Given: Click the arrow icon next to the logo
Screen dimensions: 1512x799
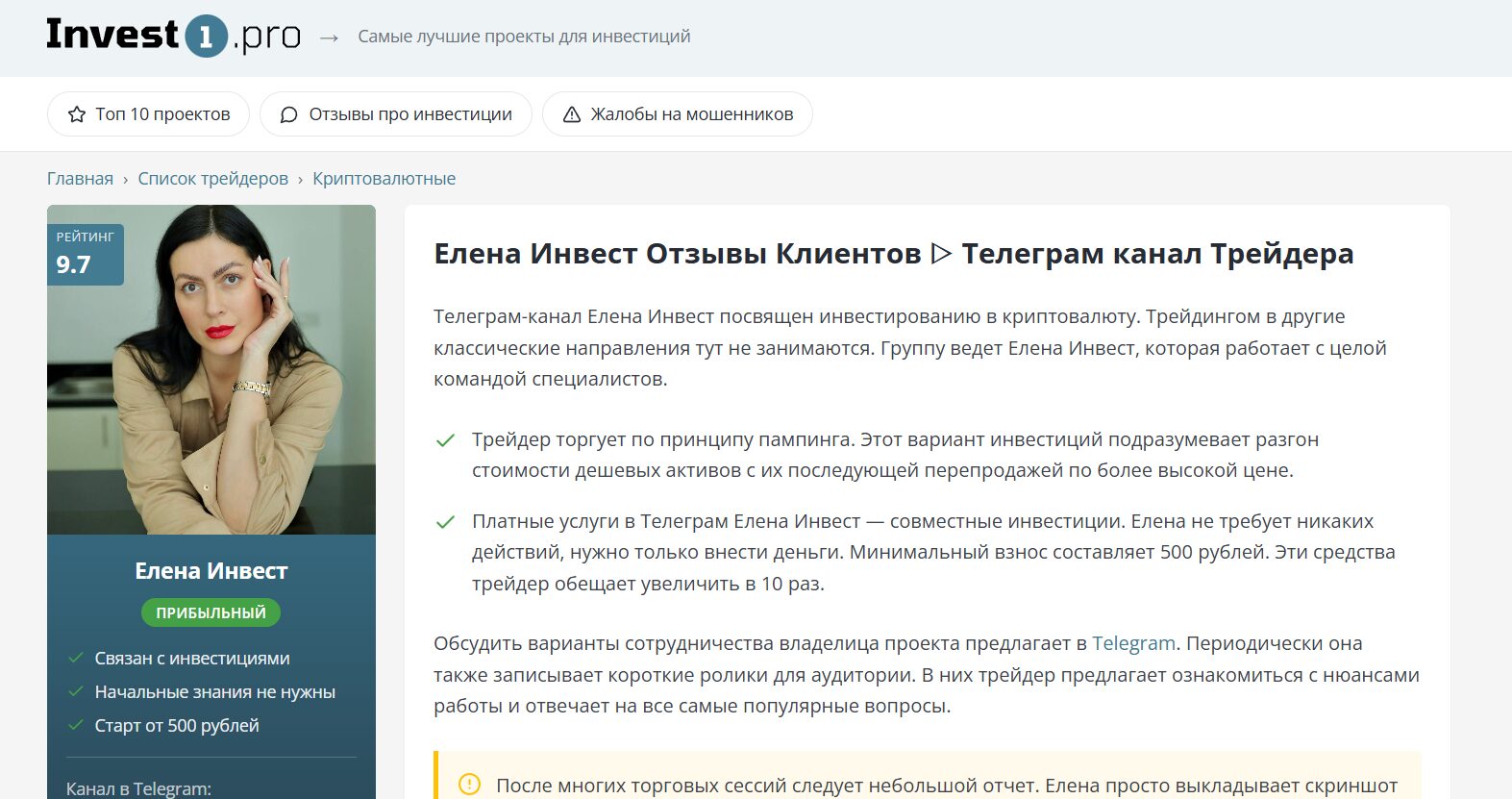Looking at the screenshot, I should 330,37.
